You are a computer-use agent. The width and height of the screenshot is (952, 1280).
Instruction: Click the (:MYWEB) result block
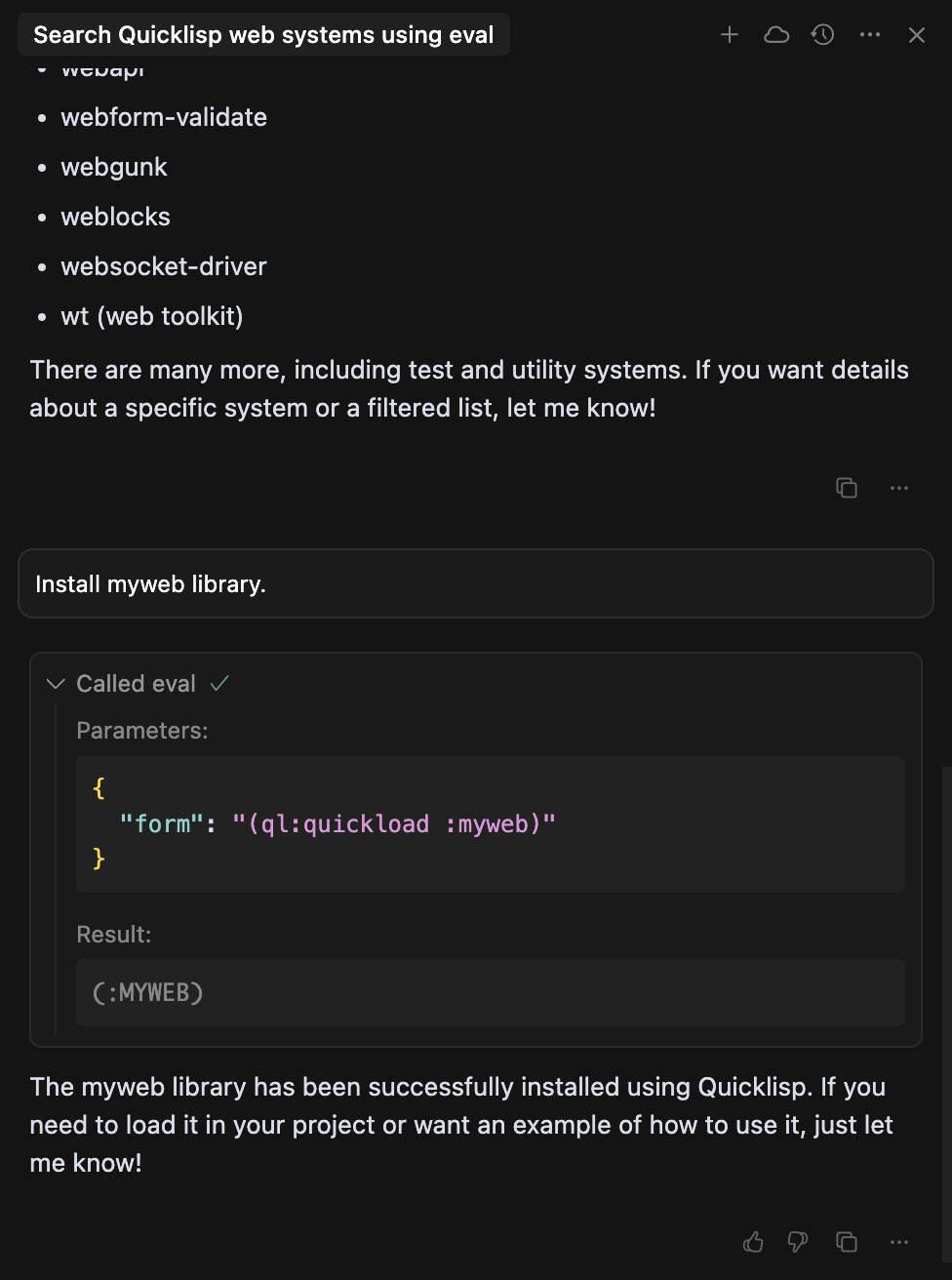click(x=491, y=992)
